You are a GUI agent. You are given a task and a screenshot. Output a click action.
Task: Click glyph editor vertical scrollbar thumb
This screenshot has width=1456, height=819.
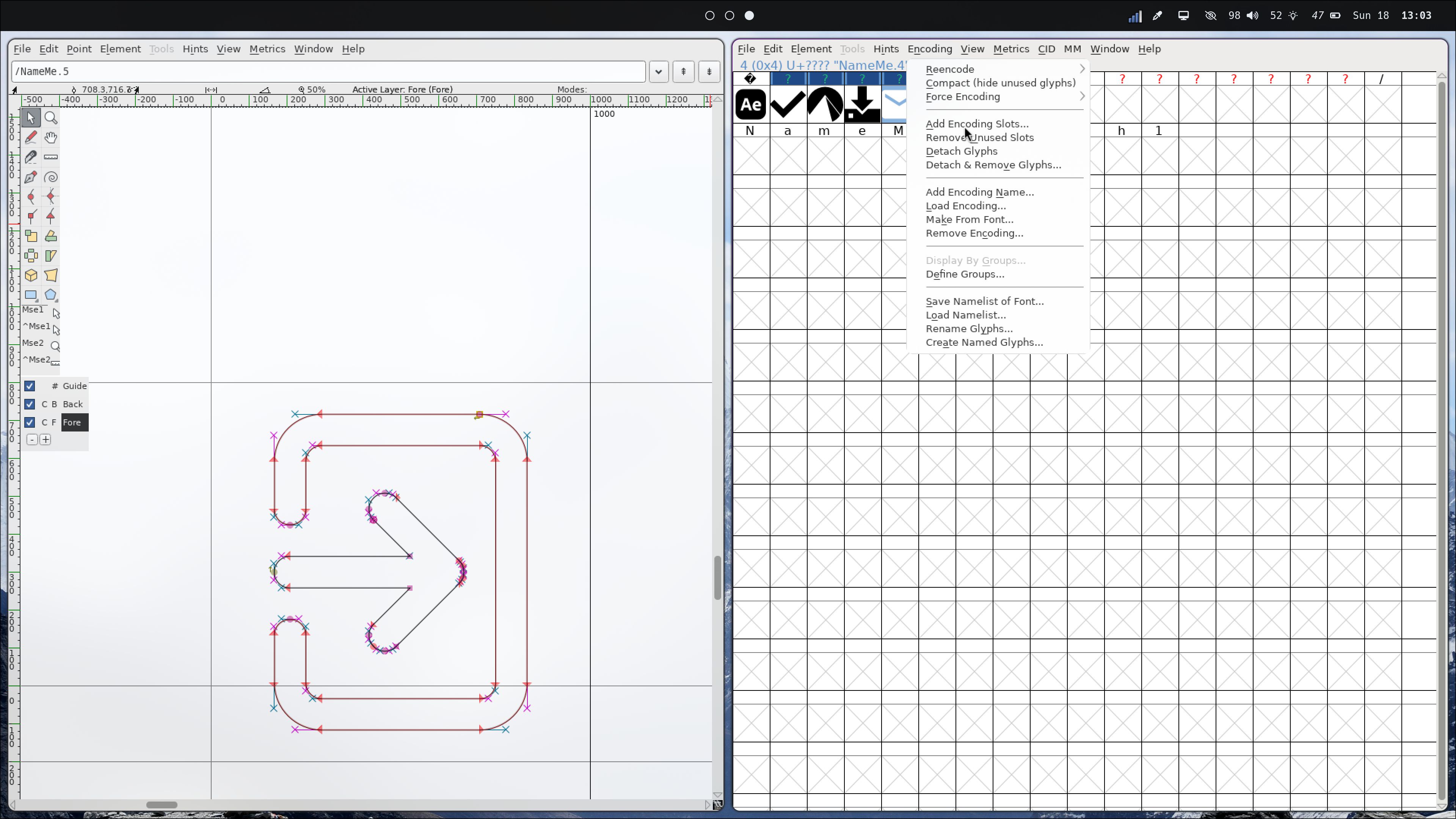(717, 577)
